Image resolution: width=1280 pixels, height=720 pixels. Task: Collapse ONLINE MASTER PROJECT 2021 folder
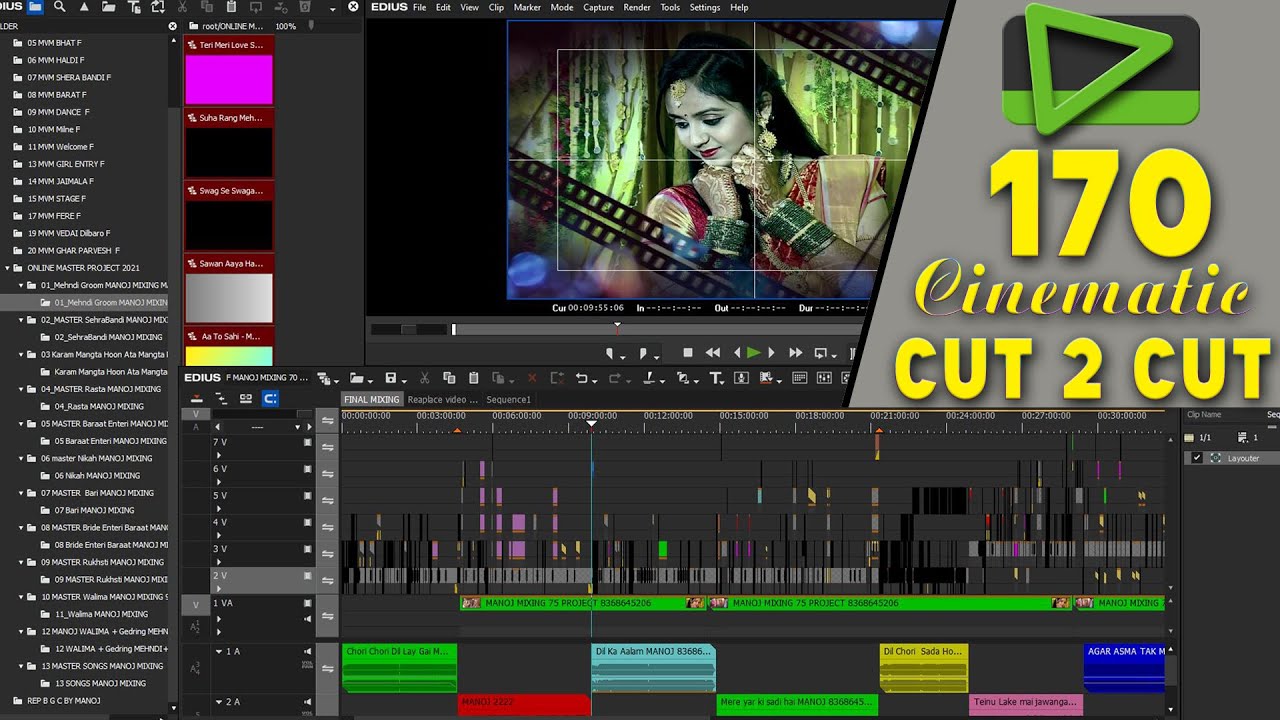(7, 268)
